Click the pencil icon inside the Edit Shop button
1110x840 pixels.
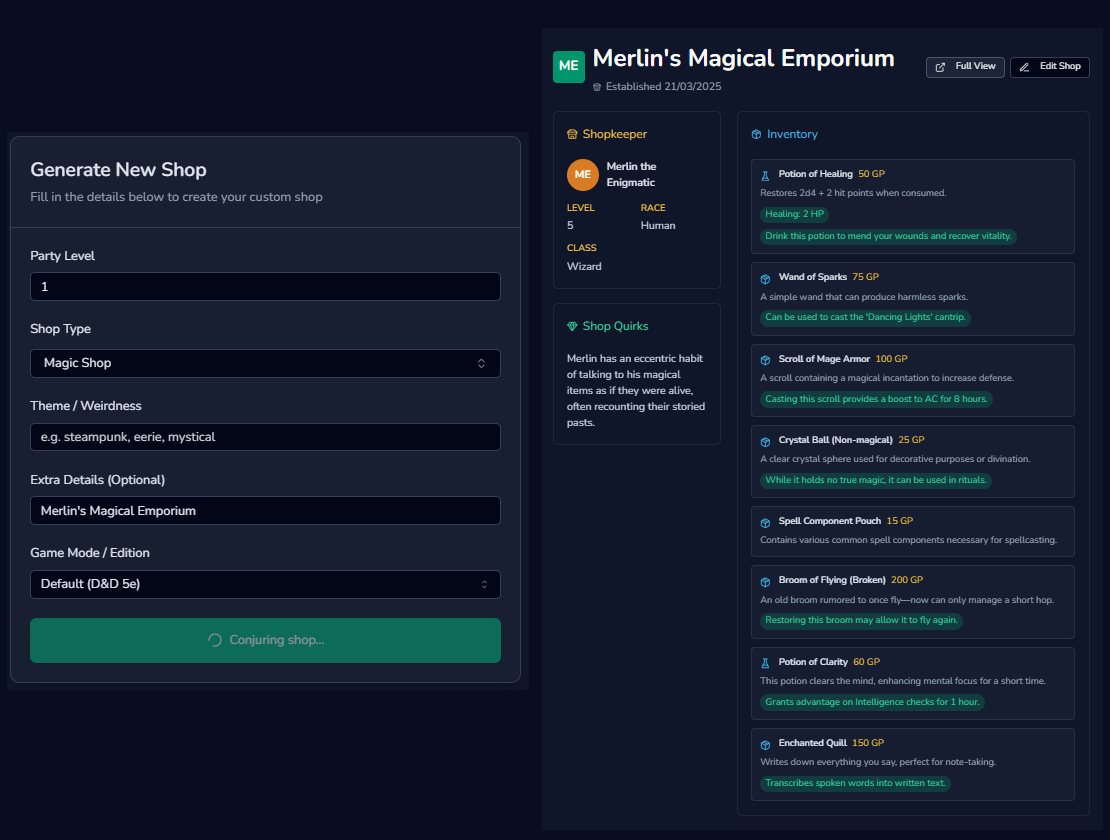click(x=1023, y=67)
